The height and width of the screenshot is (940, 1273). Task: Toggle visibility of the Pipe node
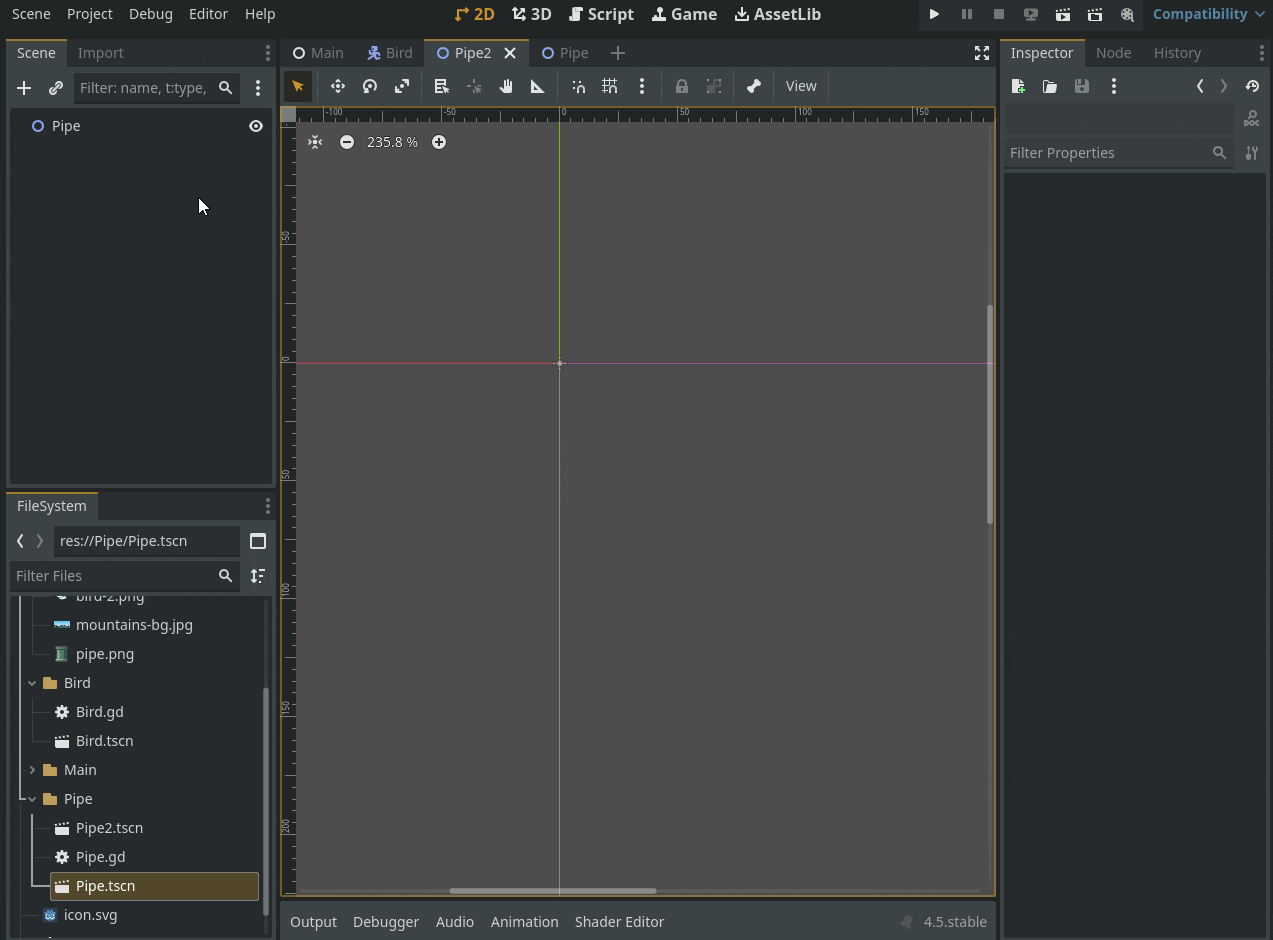click(x=256, y=126)
